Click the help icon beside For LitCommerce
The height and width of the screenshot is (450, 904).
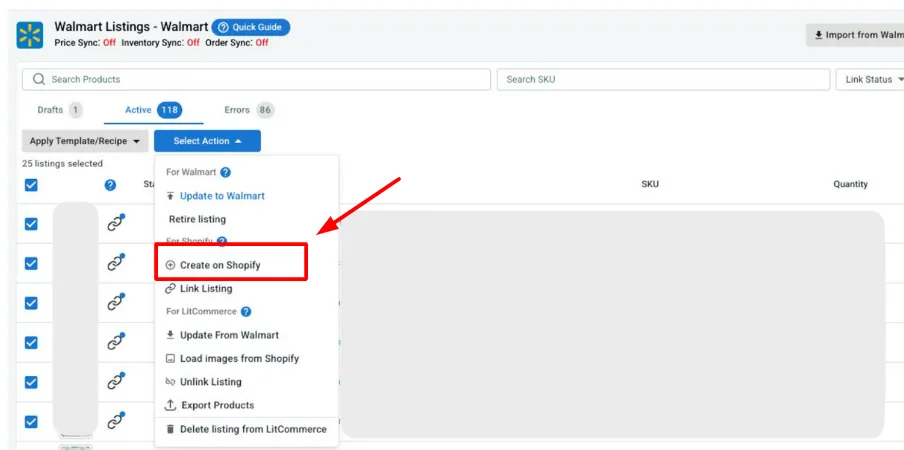pyautogui.click(x=246, y=312)
